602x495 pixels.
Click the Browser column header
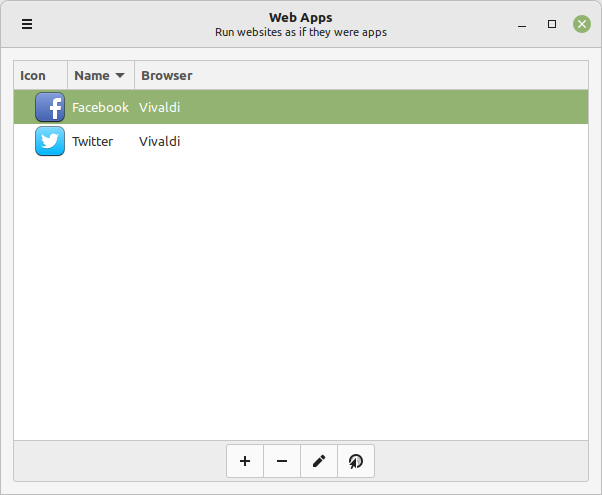point(167,75)
